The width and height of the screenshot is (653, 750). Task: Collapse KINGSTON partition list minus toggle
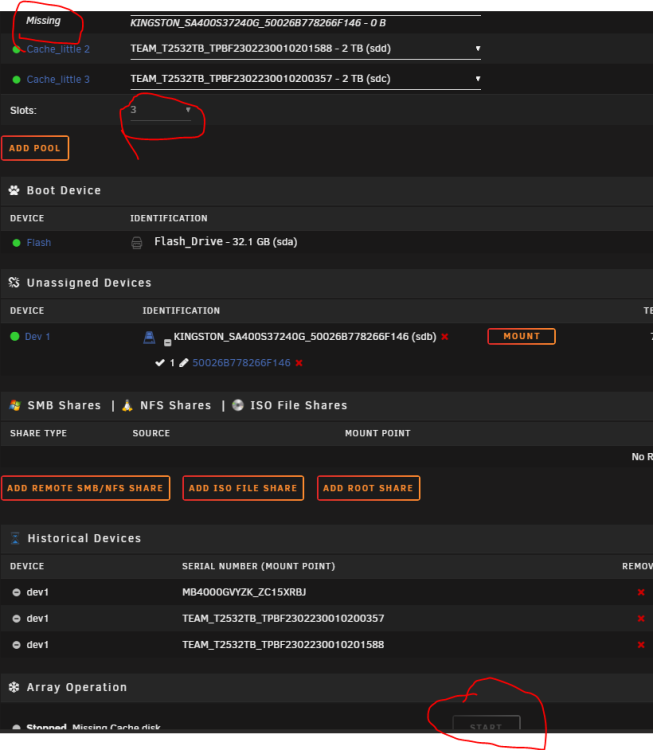pos(167,342)
